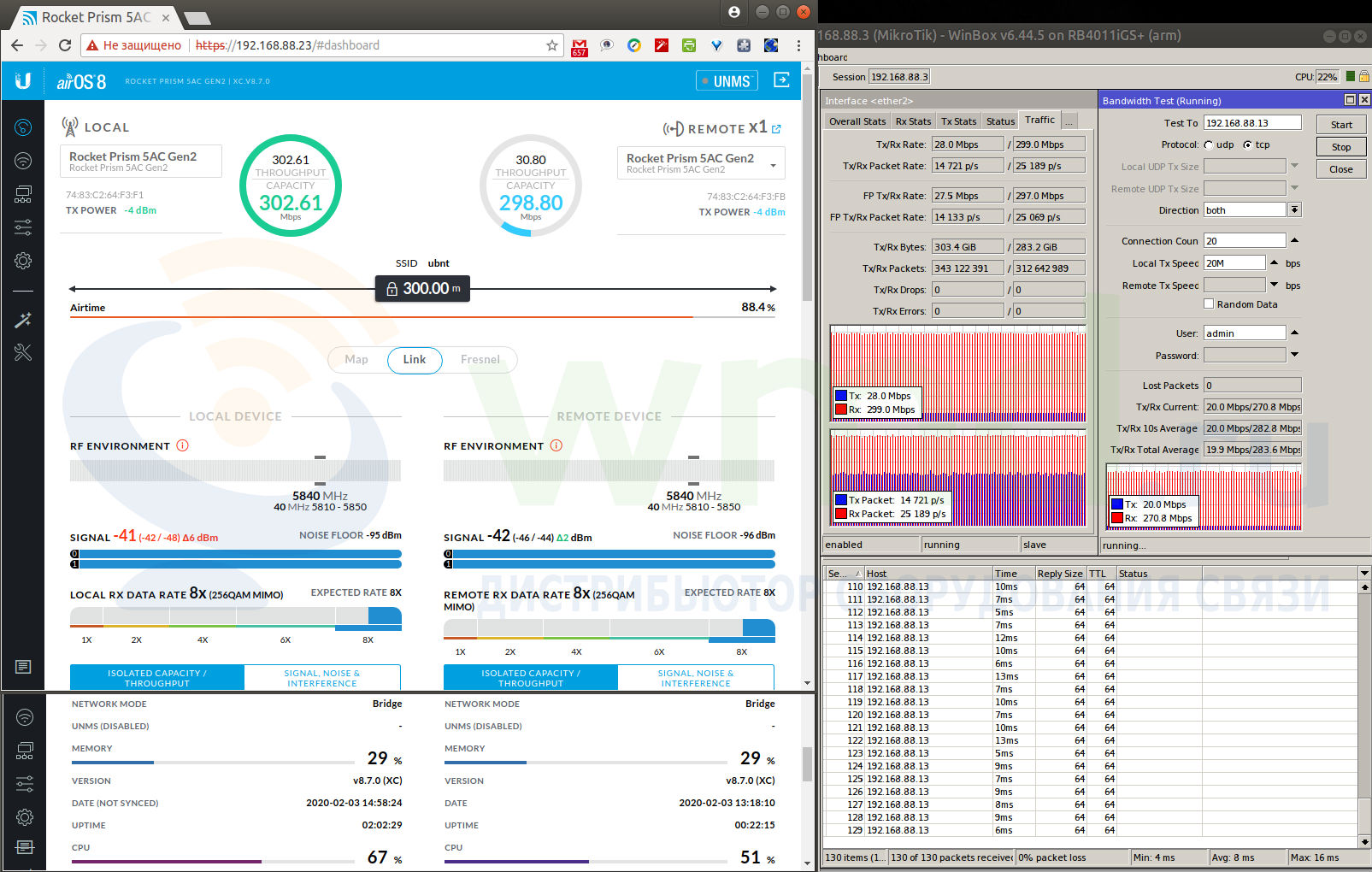Switch to the Rx Stats tab
Image resolution: width=1372 pixels, height=872 pixels.
click(913, 121)
